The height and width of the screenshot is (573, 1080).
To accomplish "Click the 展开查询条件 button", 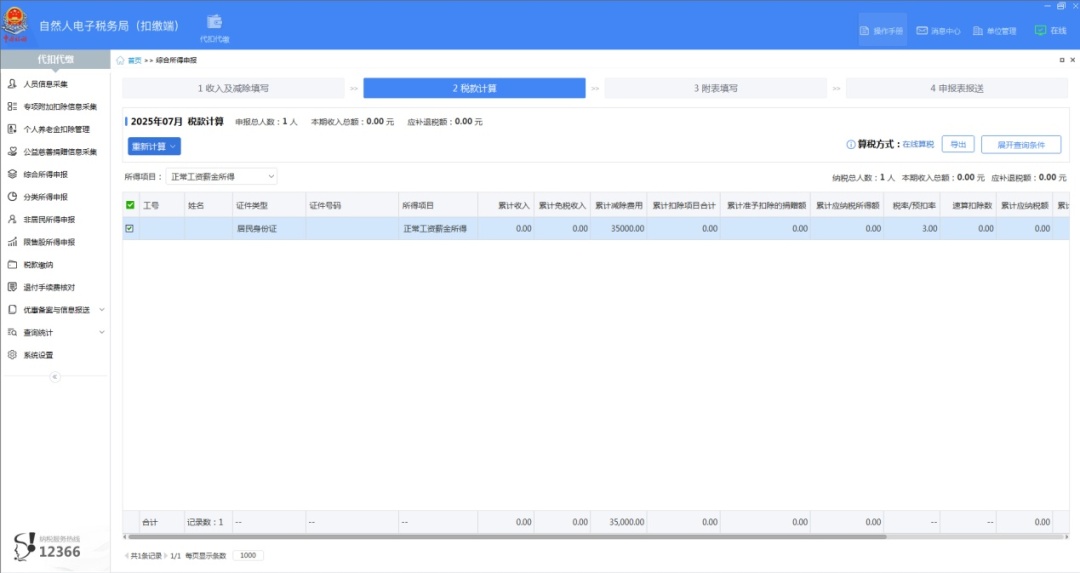I will [x=1020, y=145].
